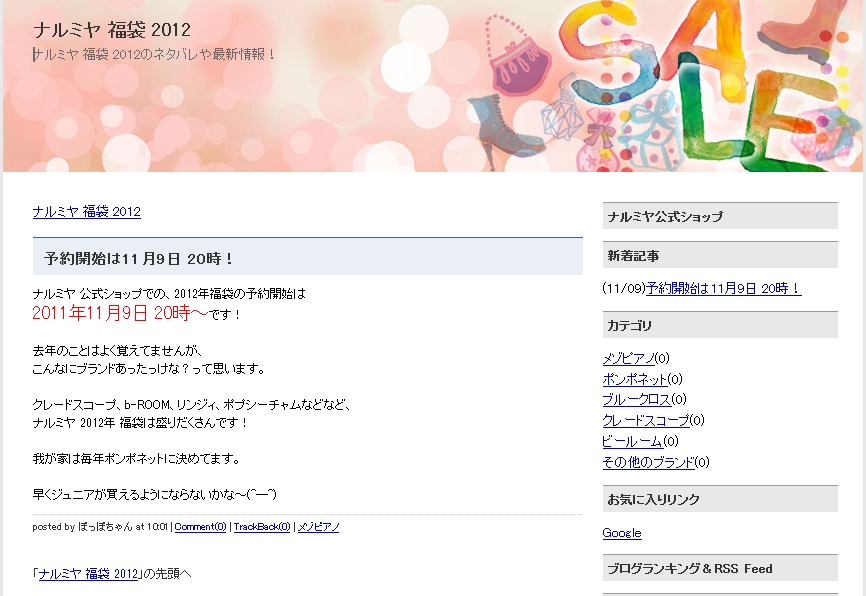This screenshot has width=866, height=596.
Task: Open the post title 予約開始は11月9日 20時!
Action: pyautogui.click(x=139, y=259)
